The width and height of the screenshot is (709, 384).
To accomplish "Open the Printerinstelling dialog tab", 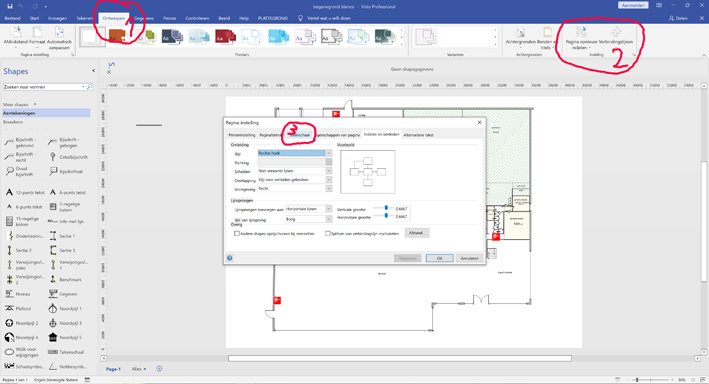I will (x=241, y=135).
